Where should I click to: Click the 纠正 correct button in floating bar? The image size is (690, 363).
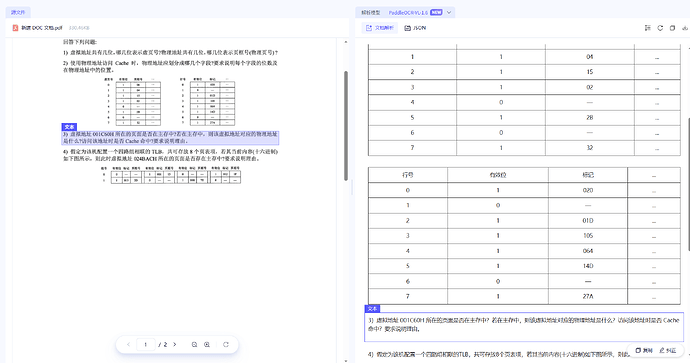point(668,350)
